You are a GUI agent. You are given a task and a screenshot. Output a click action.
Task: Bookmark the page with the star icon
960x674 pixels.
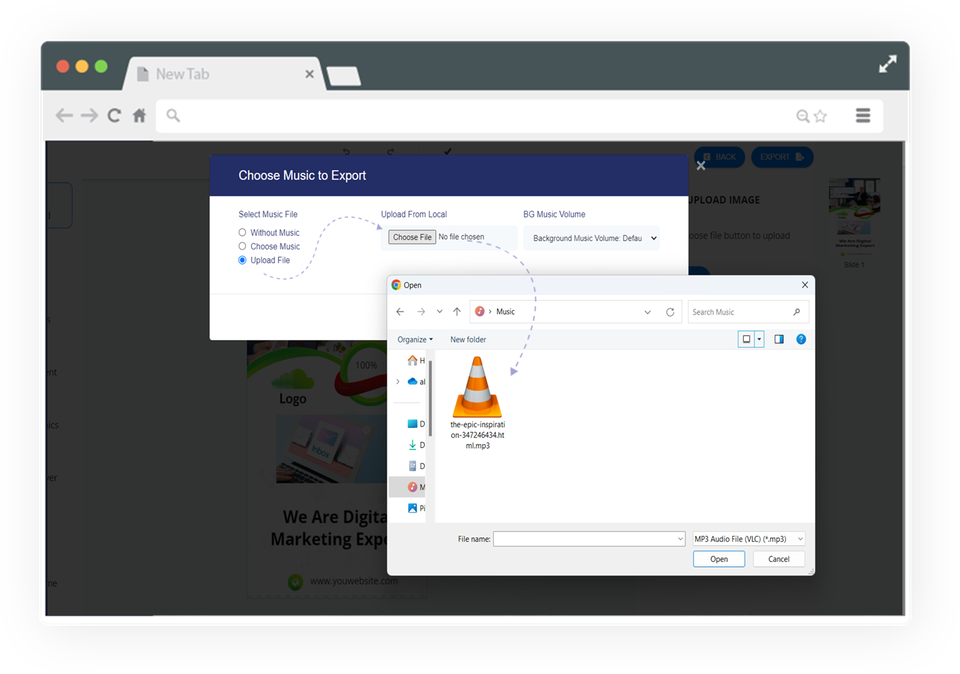(x=820, y=116)
